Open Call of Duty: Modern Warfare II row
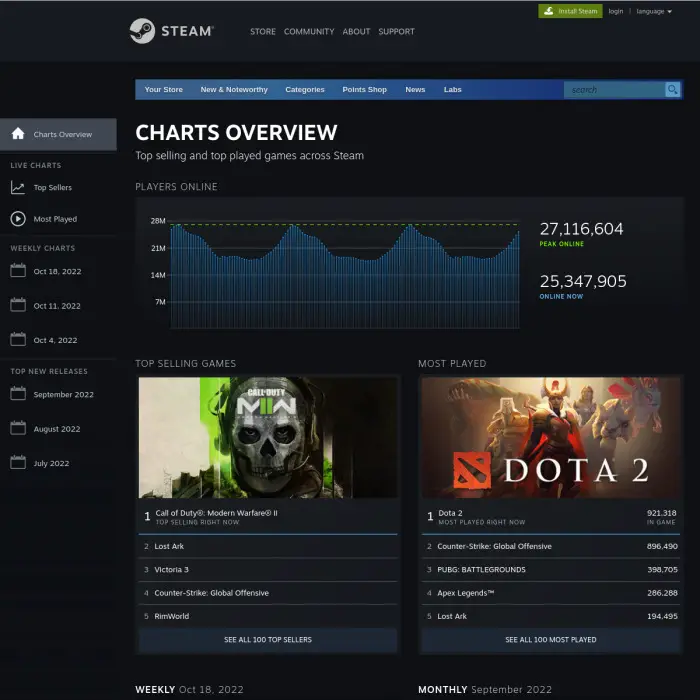The image size is (700, 700). (268, 517)
